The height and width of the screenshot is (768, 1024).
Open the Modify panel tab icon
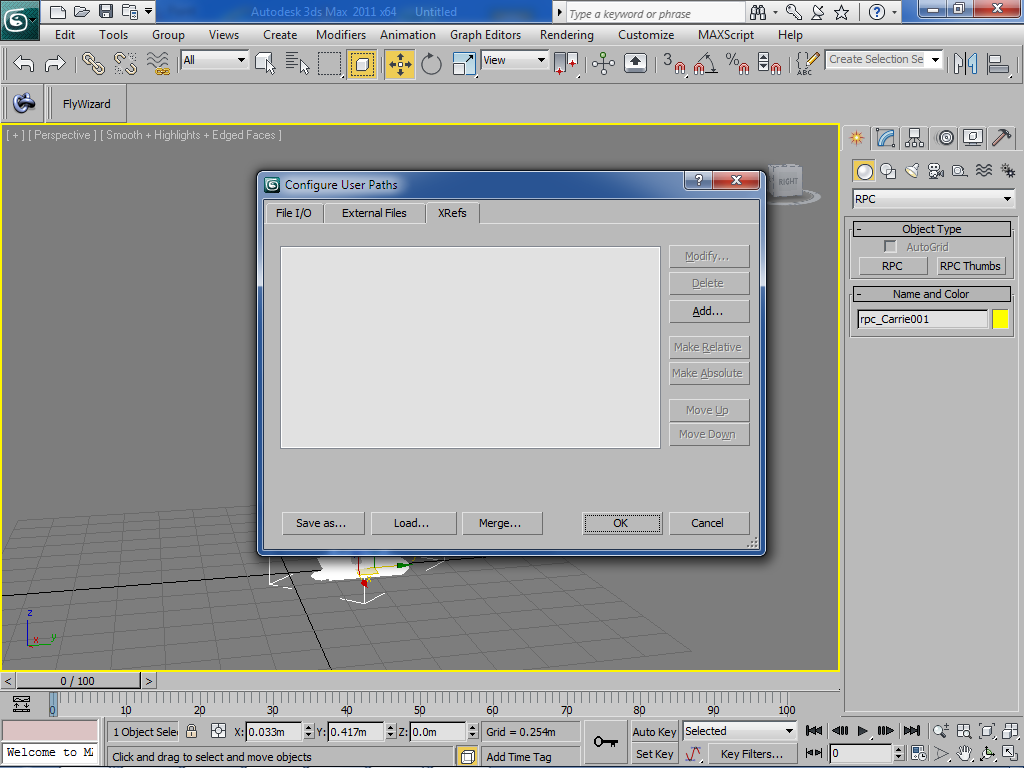point(885,138)
